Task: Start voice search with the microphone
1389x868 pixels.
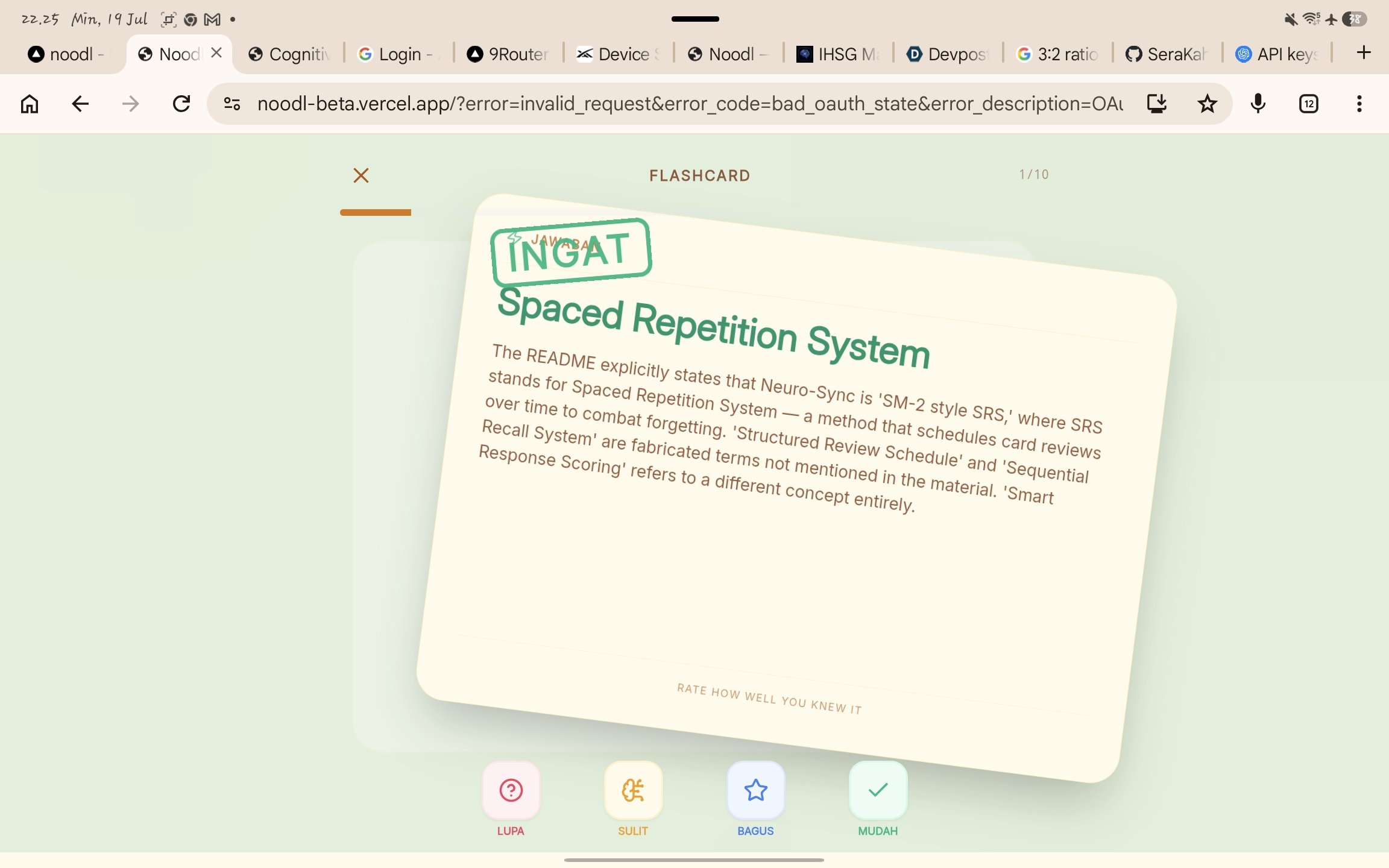Action: (1258, 104)
